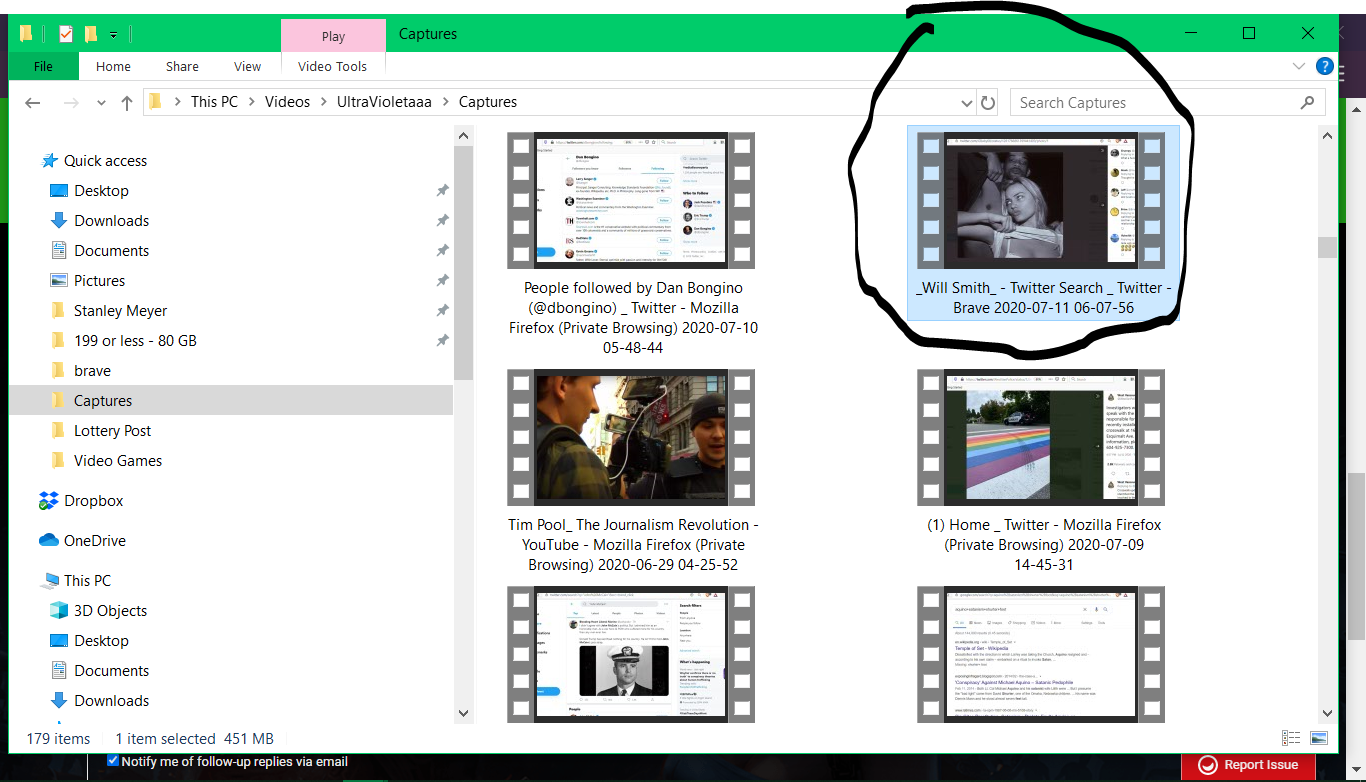Viewport: 1366px width, 782px height.
Task: Open the Video Games folder
Action: [x=117, y=461]
